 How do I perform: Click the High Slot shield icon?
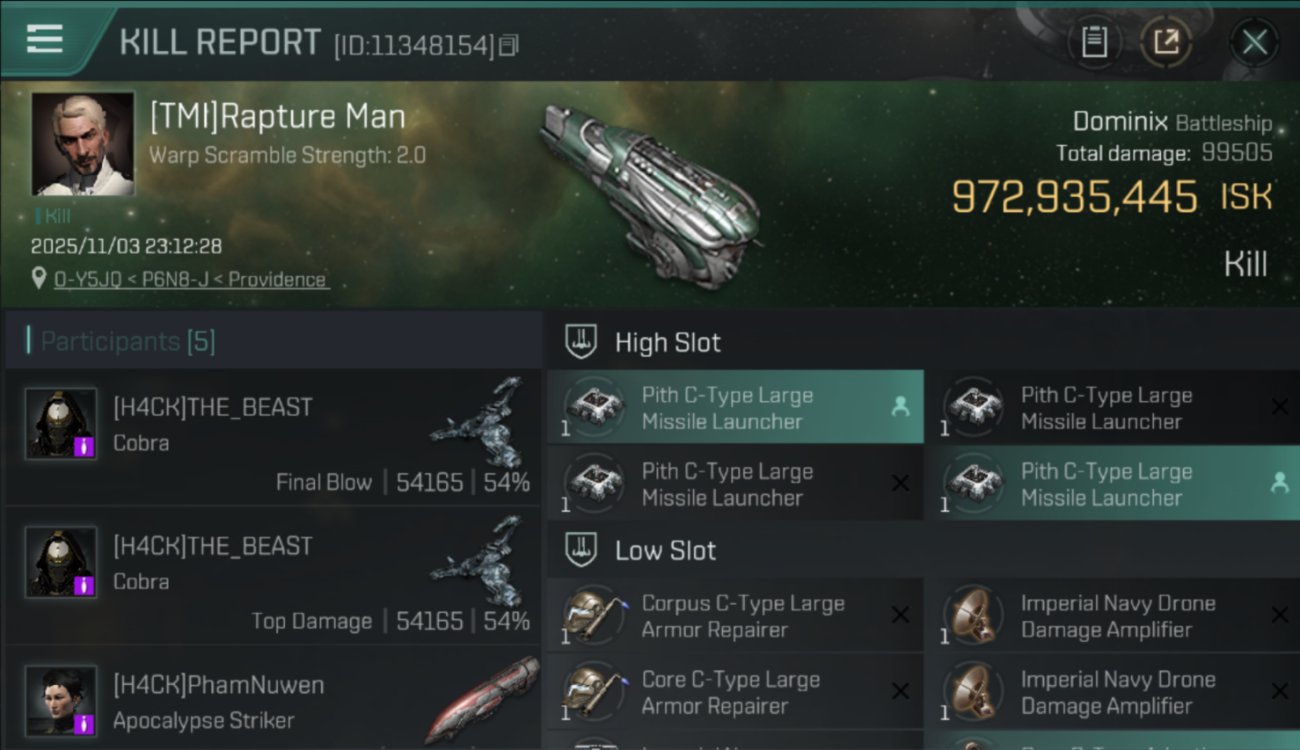pos(581,342)
